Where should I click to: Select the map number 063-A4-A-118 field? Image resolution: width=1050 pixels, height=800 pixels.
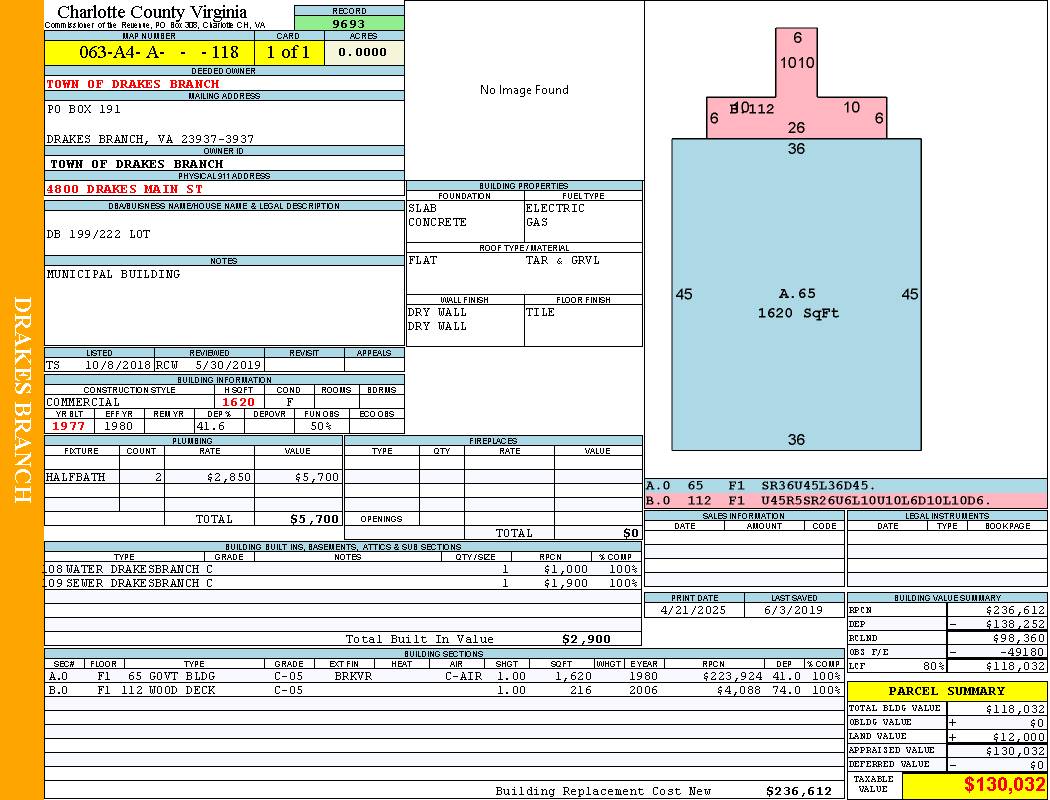[x=149, y=53]
